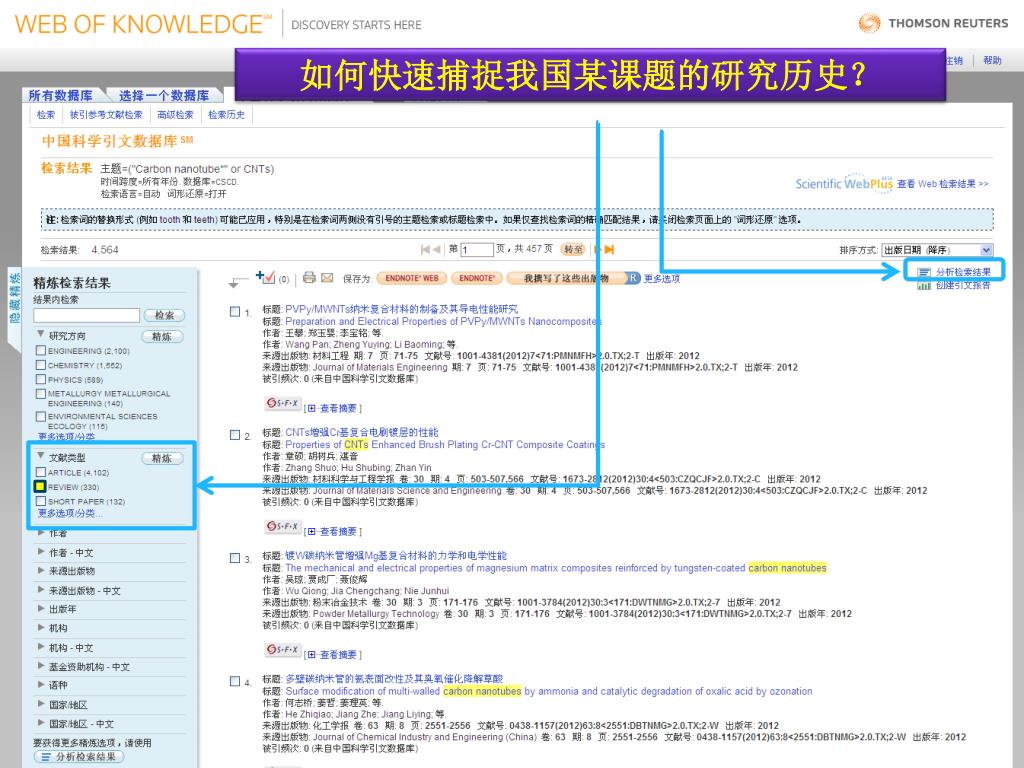Click the page number input field
This screenshot has width=1024, height=768.
[x=477, y=250]
